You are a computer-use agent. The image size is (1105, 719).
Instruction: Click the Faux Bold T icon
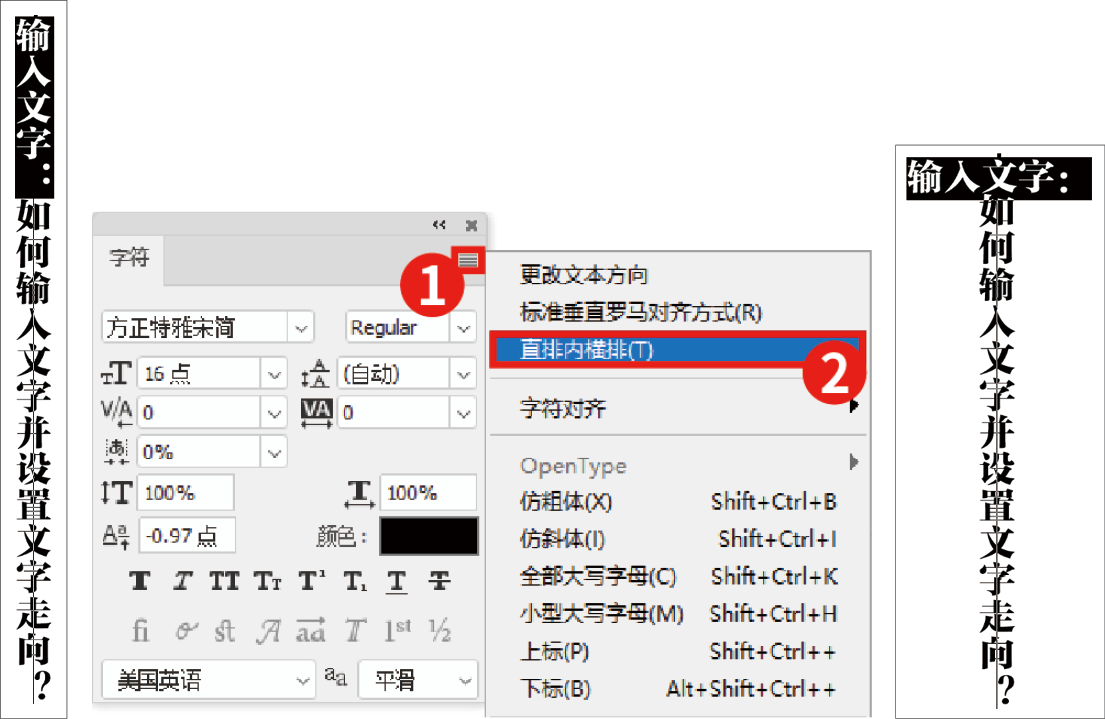click(142, 581)
